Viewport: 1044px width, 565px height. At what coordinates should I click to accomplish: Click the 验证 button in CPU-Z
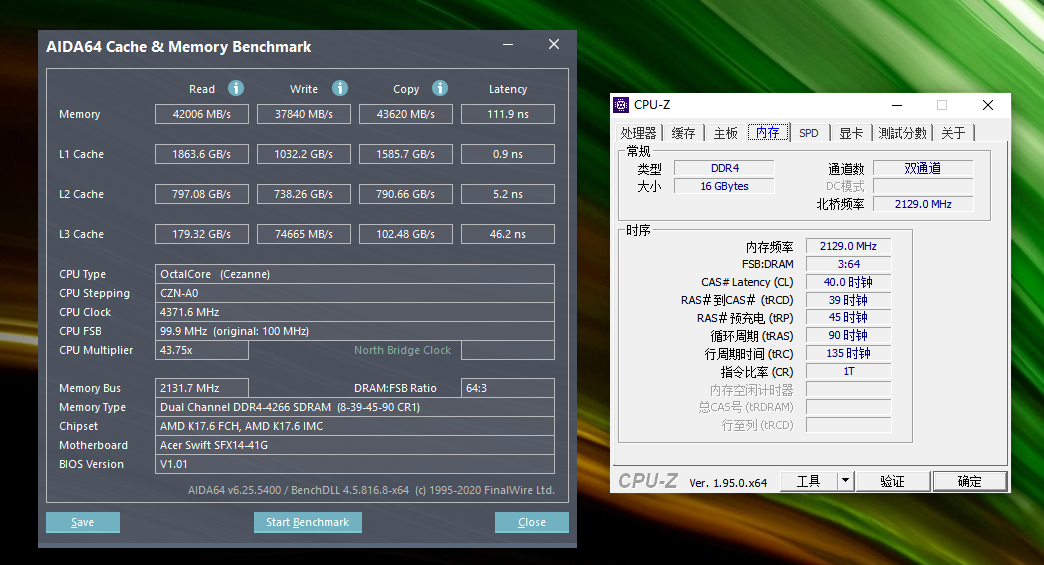coord(892,480)
